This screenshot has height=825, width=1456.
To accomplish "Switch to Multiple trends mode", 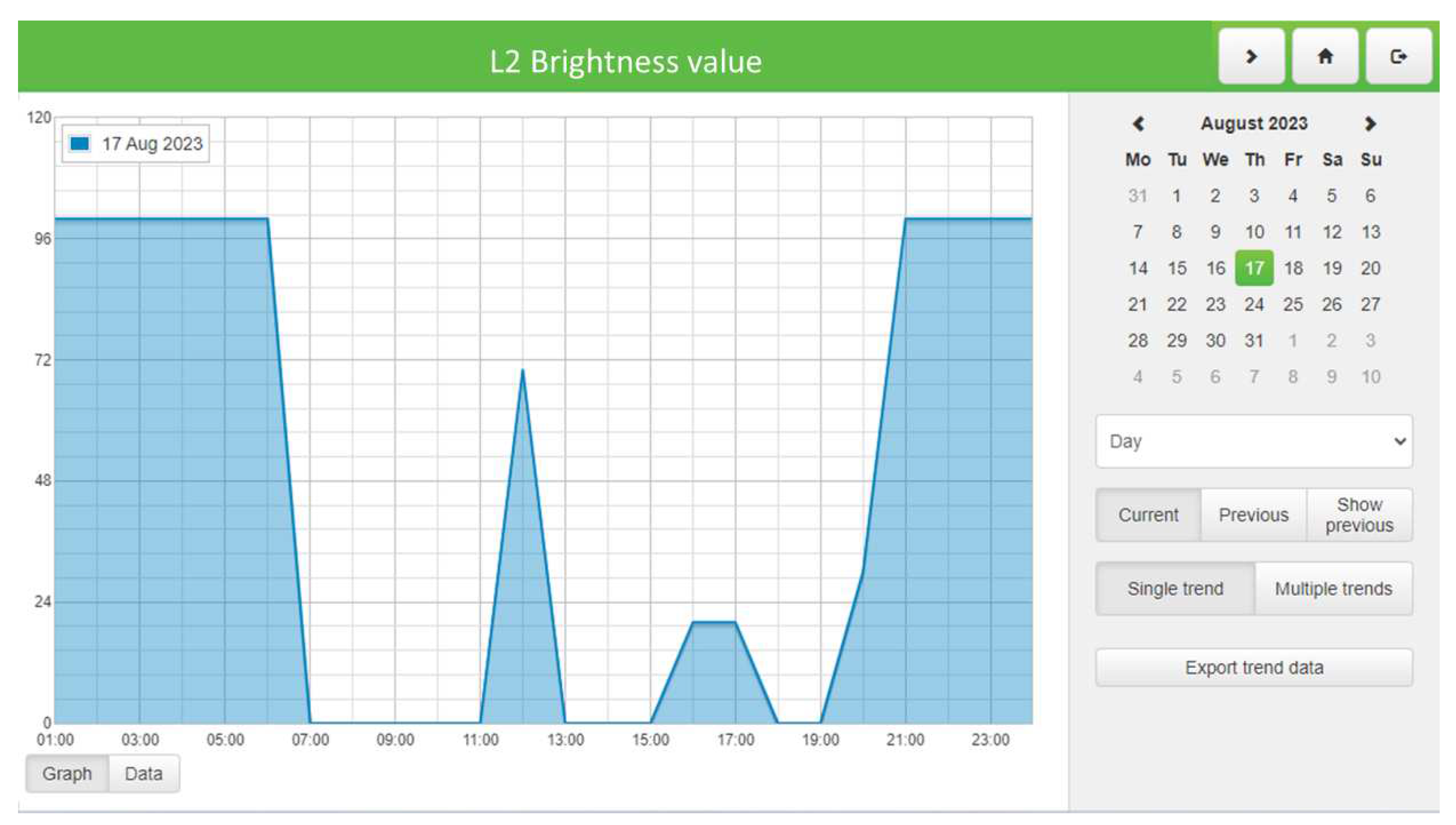I will click(1332, 588).
